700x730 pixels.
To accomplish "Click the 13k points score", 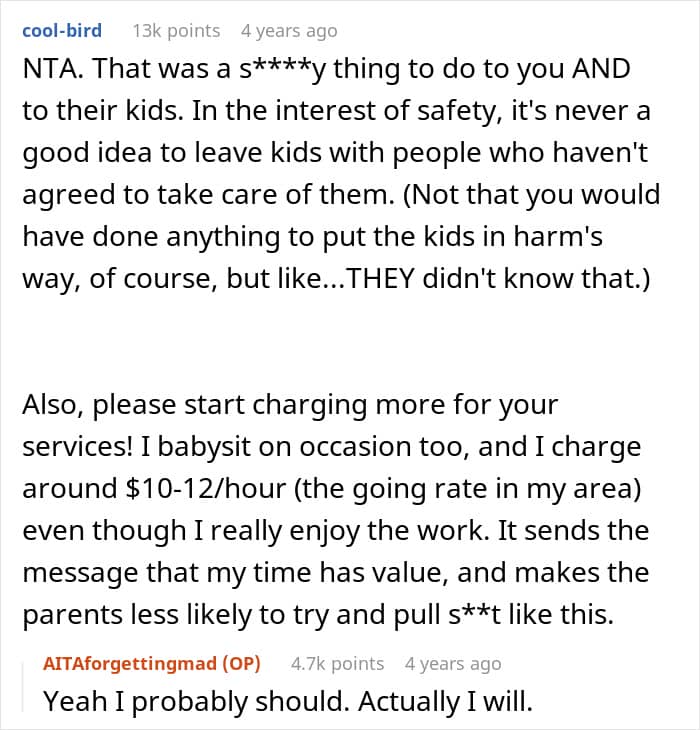I will [176, 31].
